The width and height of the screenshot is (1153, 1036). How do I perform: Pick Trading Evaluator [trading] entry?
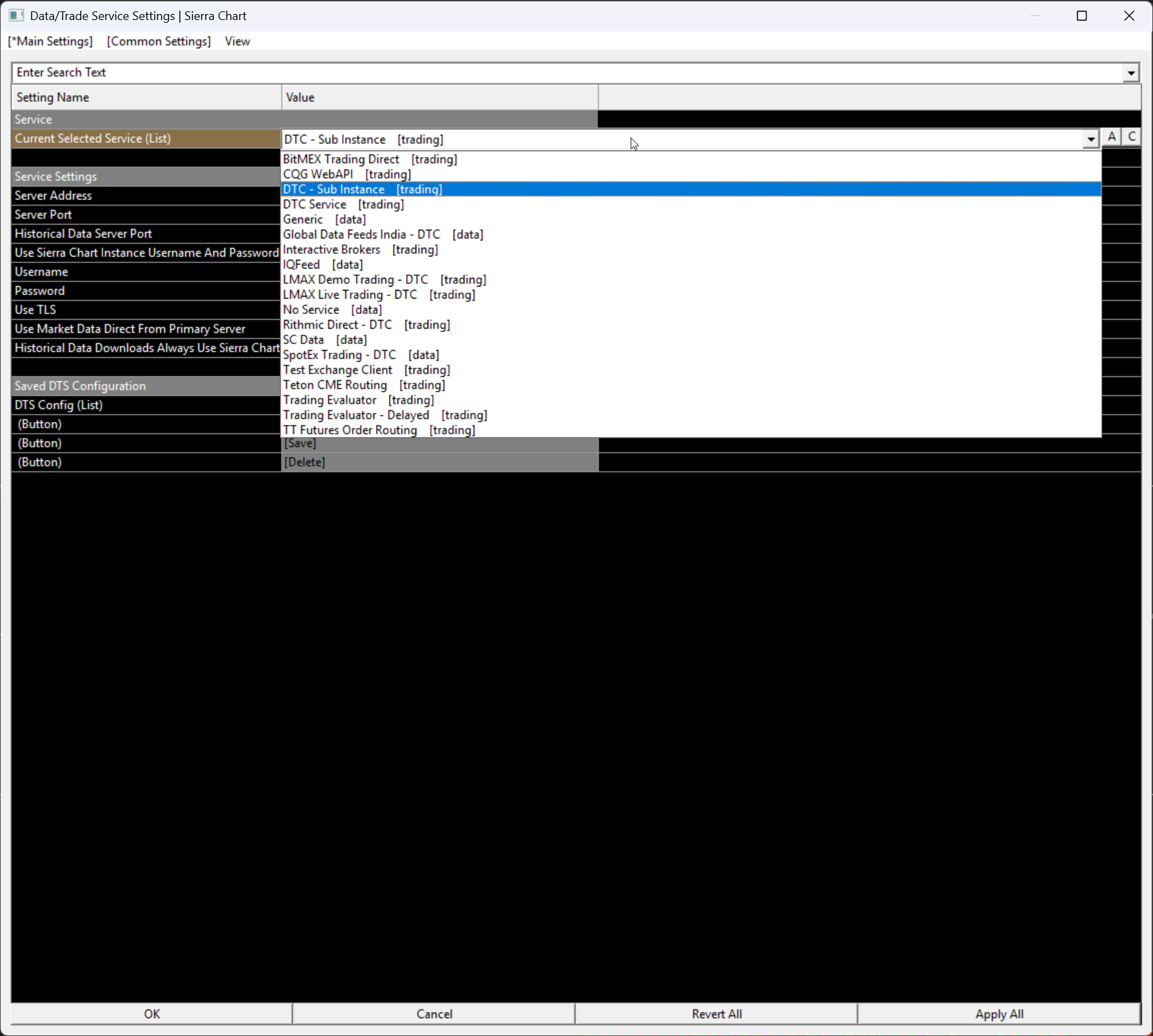click(x=691, y=399)
